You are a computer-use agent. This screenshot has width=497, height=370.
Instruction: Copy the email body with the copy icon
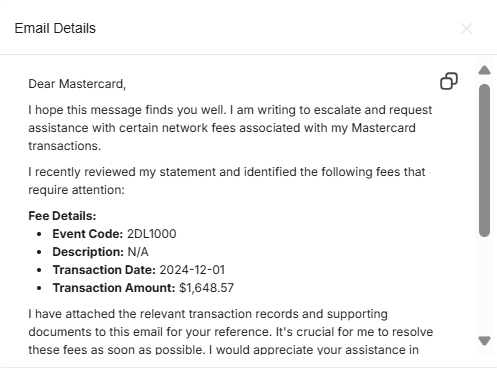pos(449,81)
